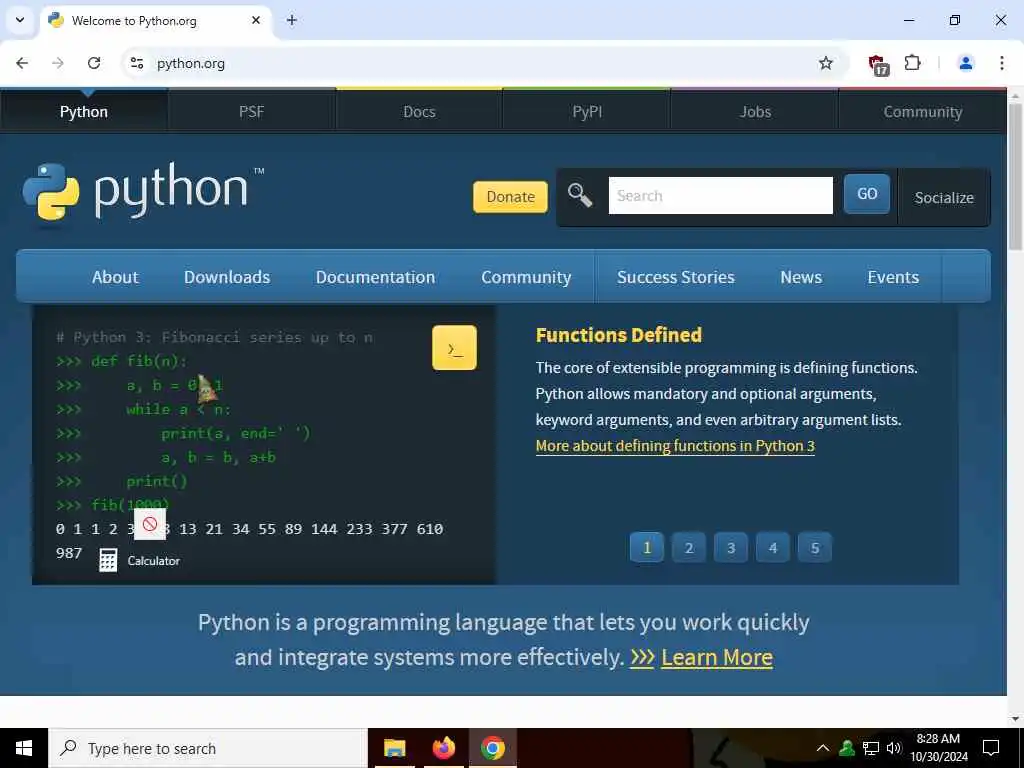Click the magnifying glass search icon
Image resolution: width=1024 pixels, height=768 pixels.
579,195
